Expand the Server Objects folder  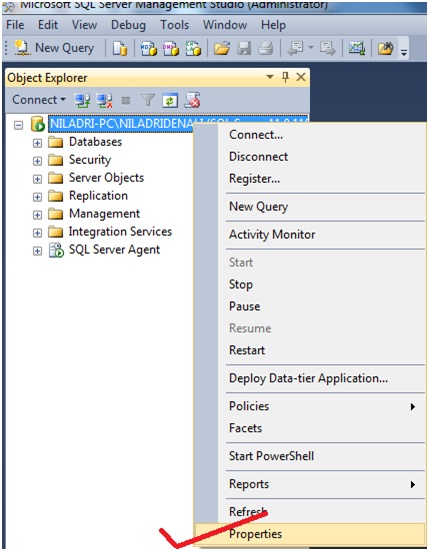[37, 179]
